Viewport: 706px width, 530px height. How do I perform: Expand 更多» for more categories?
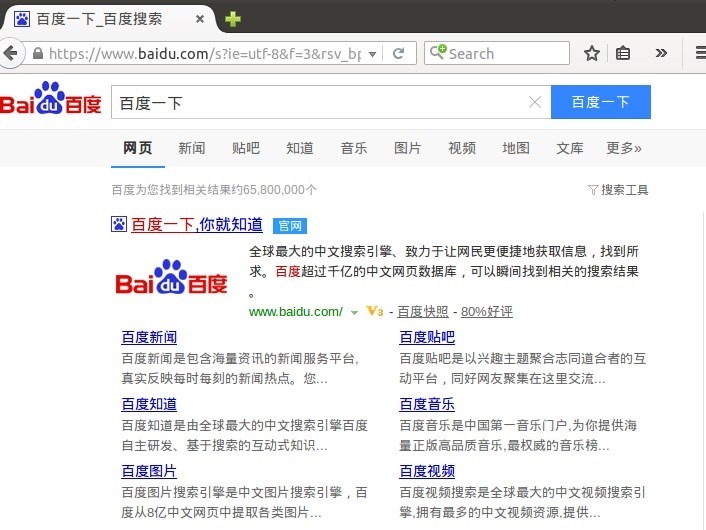[x=624, y=148]
